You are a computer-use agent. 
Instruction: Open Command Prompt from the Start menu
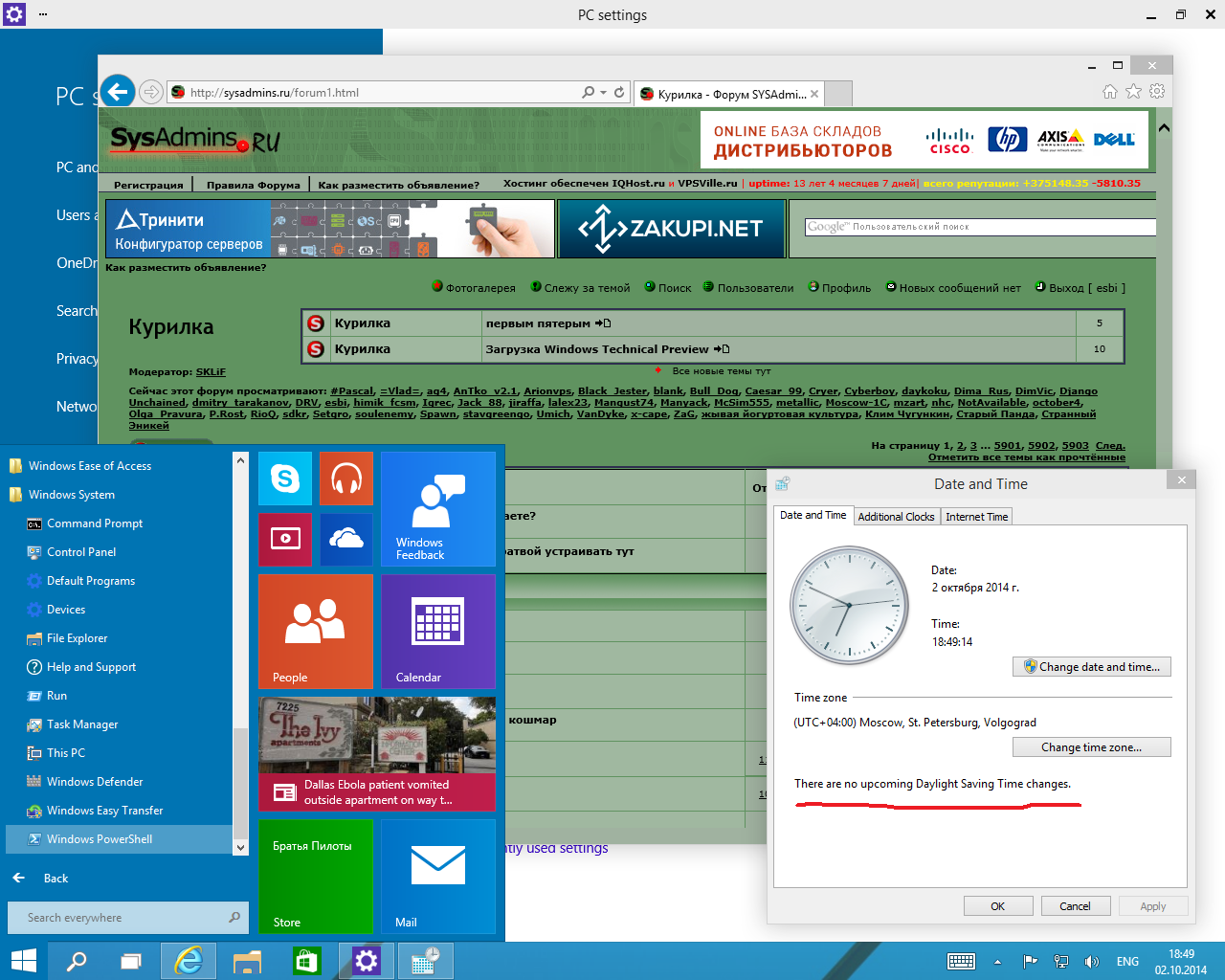[x=95, y=523]
